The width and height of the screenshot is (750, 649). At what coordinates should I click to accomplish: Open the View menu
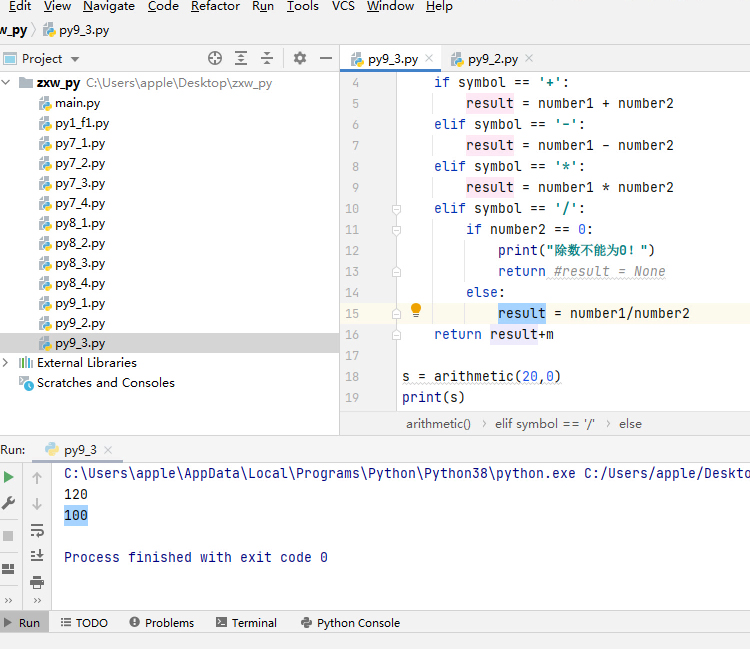57,6
